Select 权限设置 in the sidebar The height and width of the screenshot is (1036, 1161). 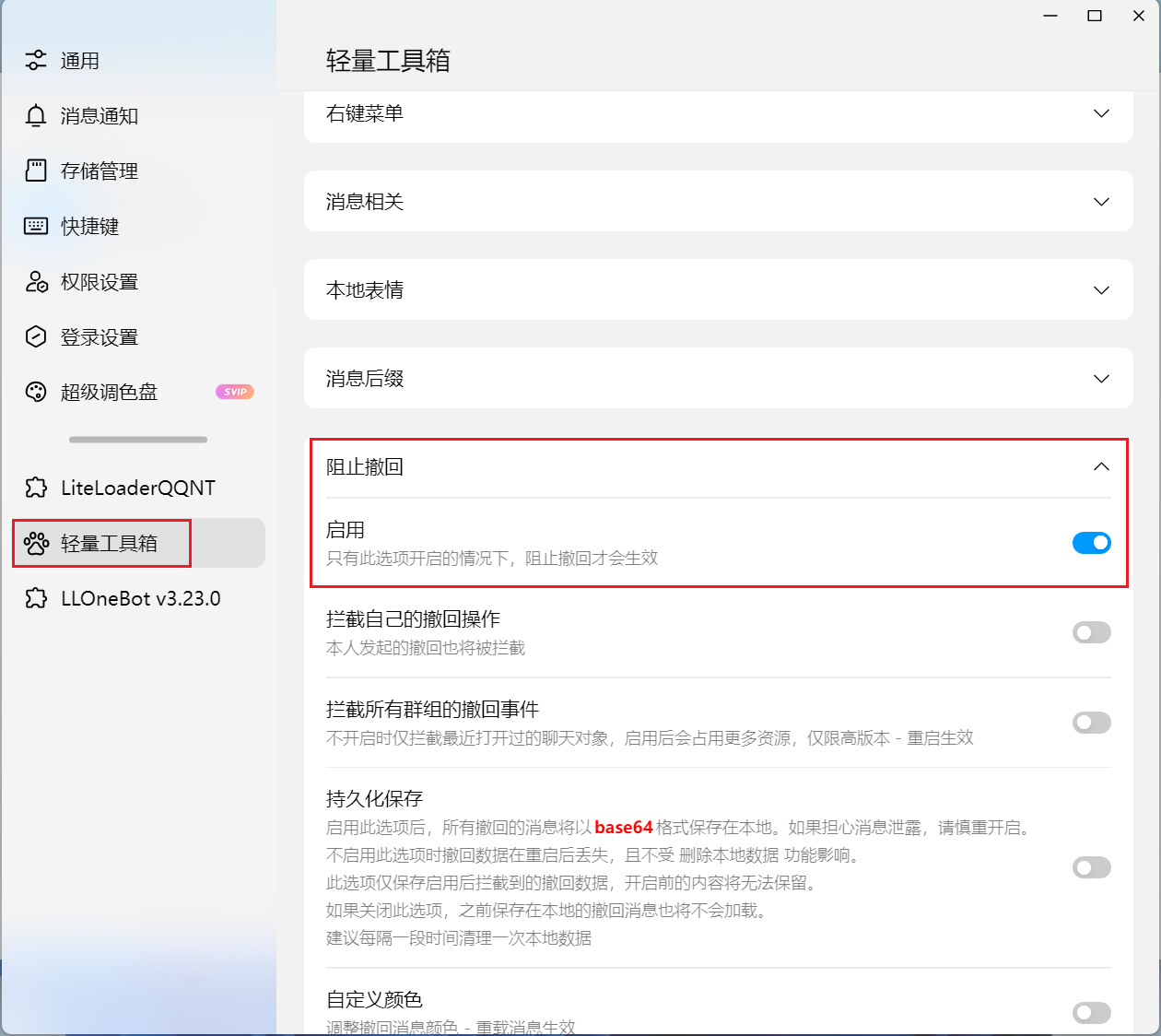[x=138, y=282]
